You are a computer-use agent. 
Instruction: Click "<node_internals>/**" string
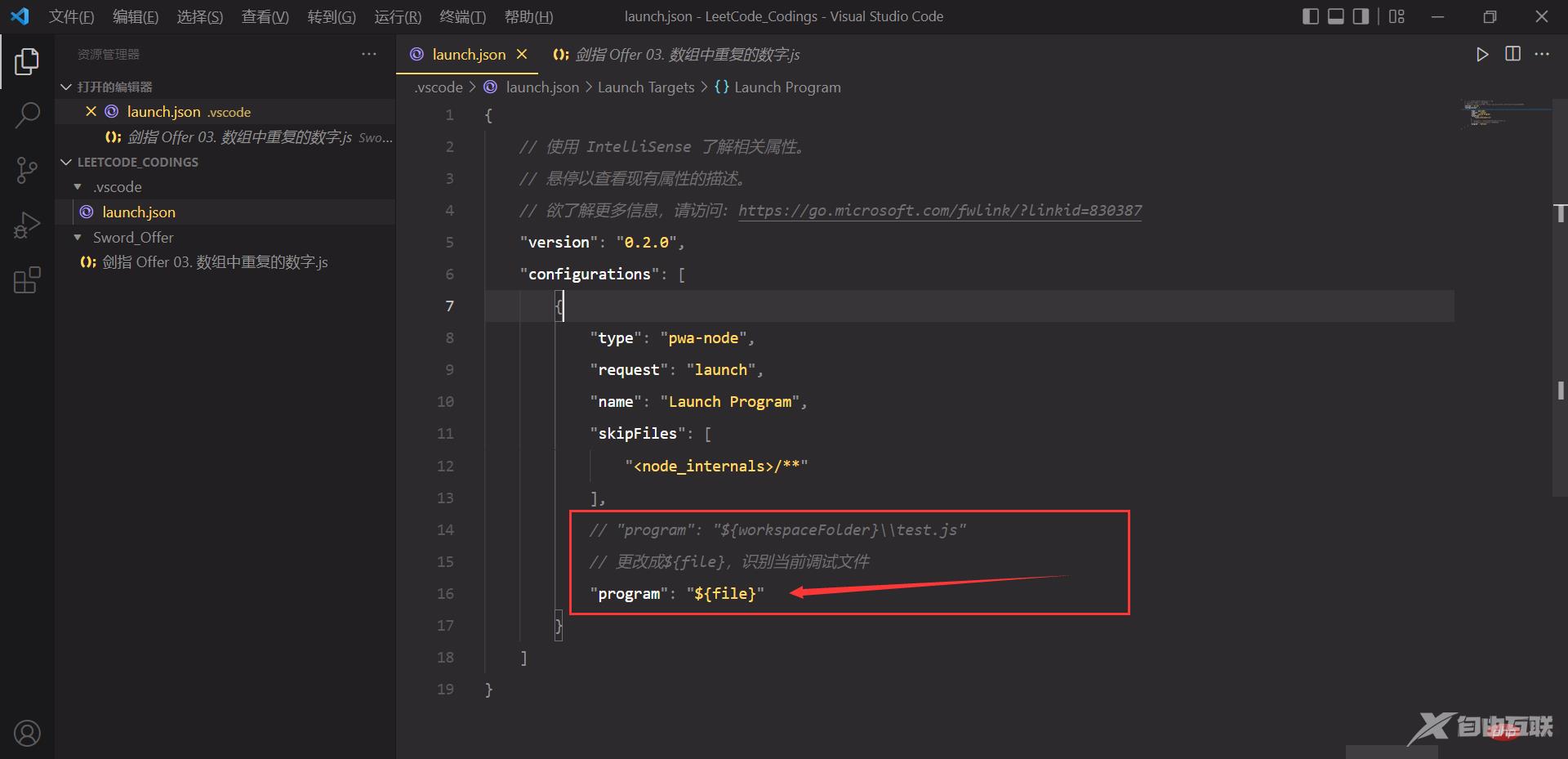[x=716, y=466]
